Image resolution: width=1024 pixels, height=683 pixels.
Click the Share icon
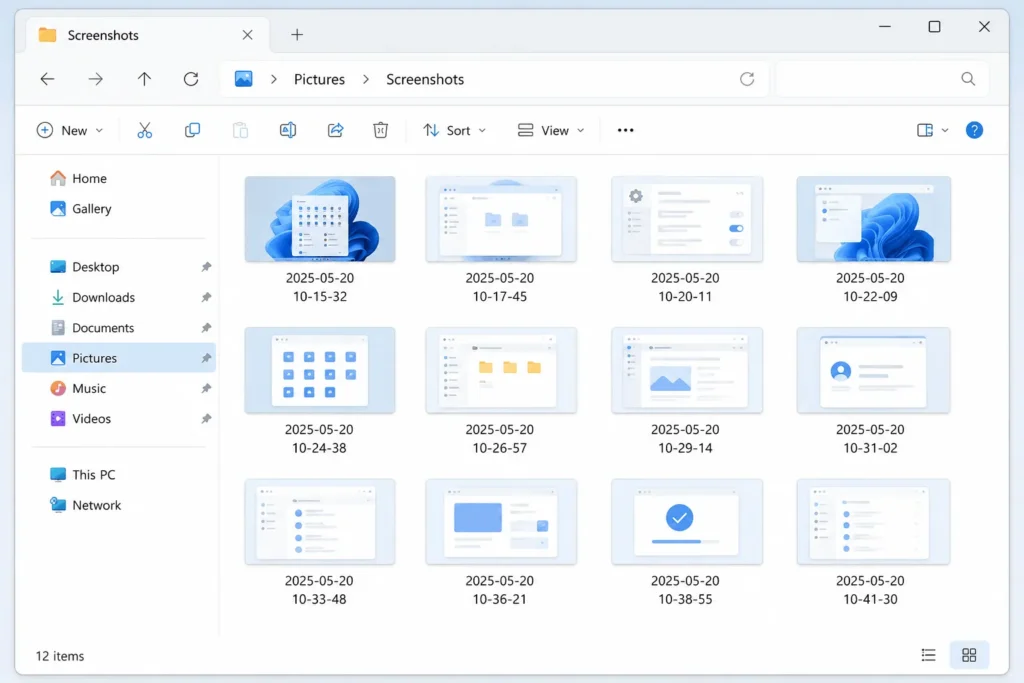[335, 131]
